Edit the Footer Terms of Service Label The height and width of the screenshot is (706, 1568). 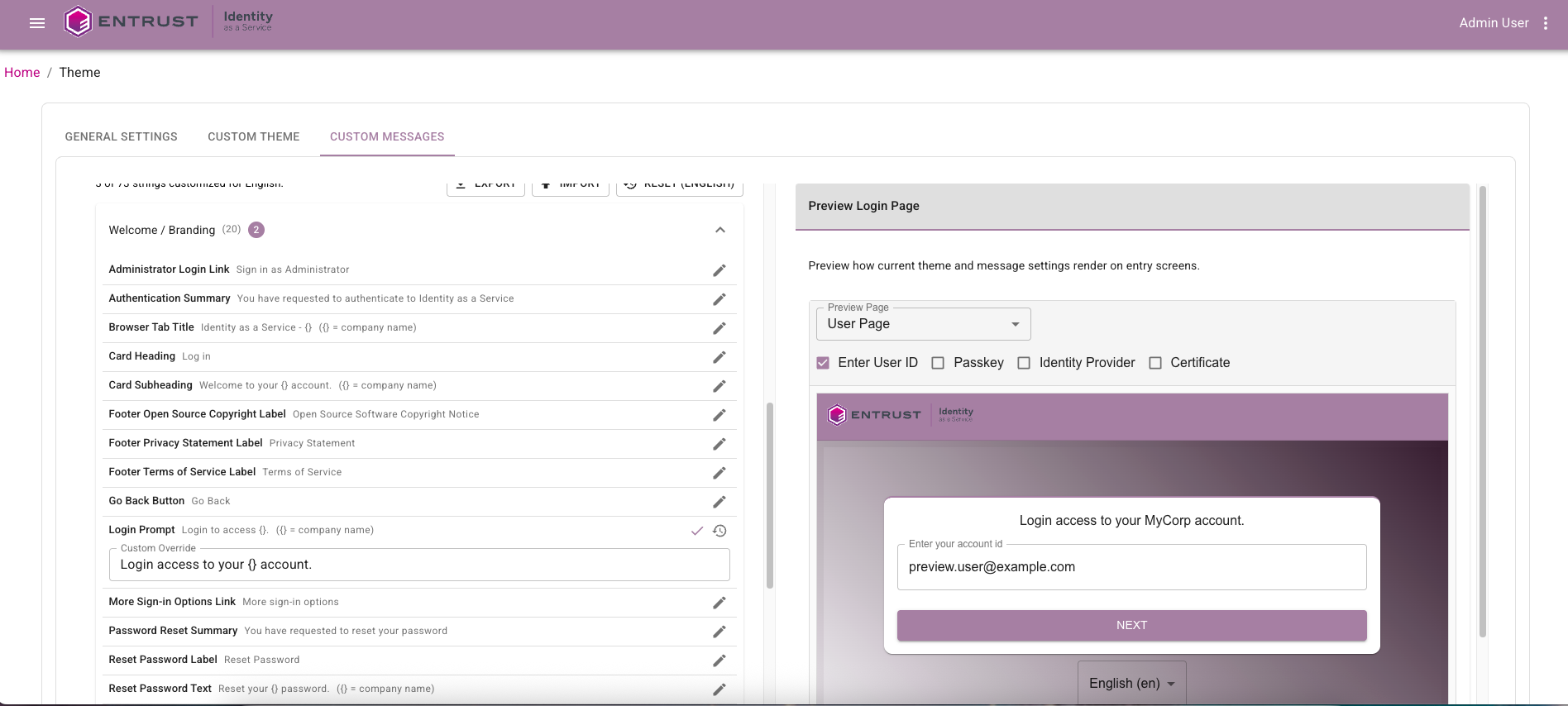(719, 473)
